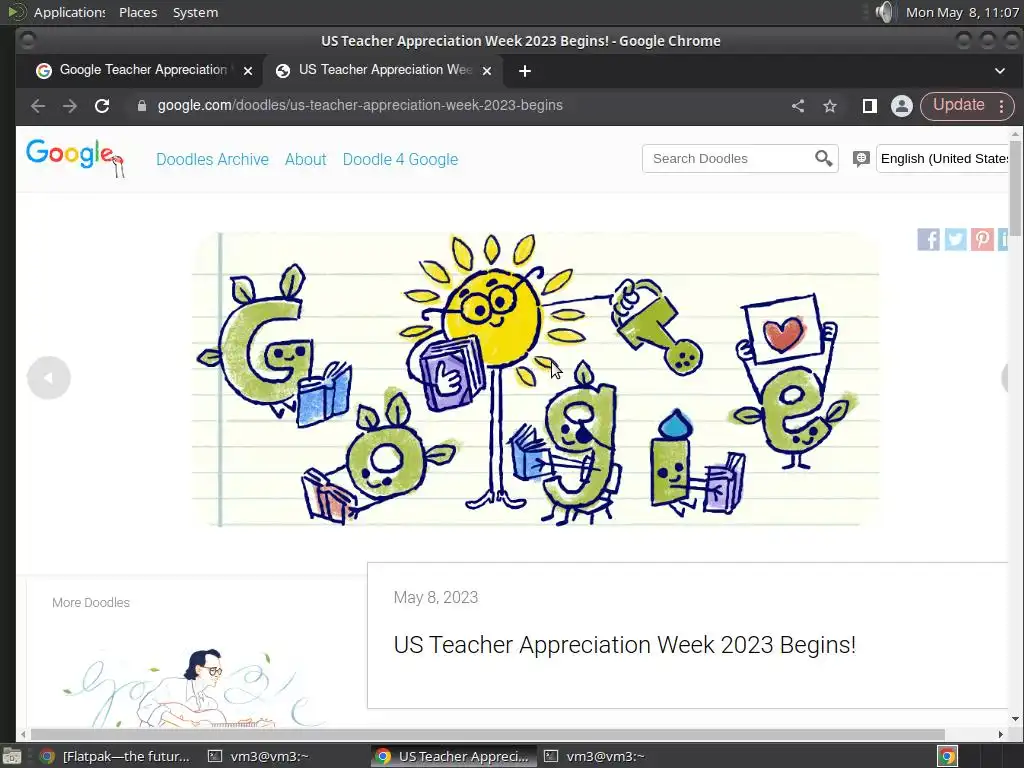Click the feedback speech bubble icon
The height and width of the screenshot is (768, 1024).
click(861, 159)
